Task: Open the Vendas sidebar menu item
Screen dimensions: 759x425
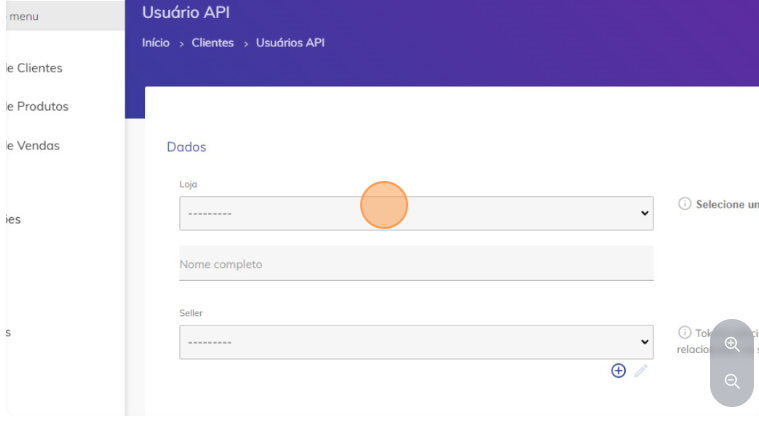Action: (33, 145)
